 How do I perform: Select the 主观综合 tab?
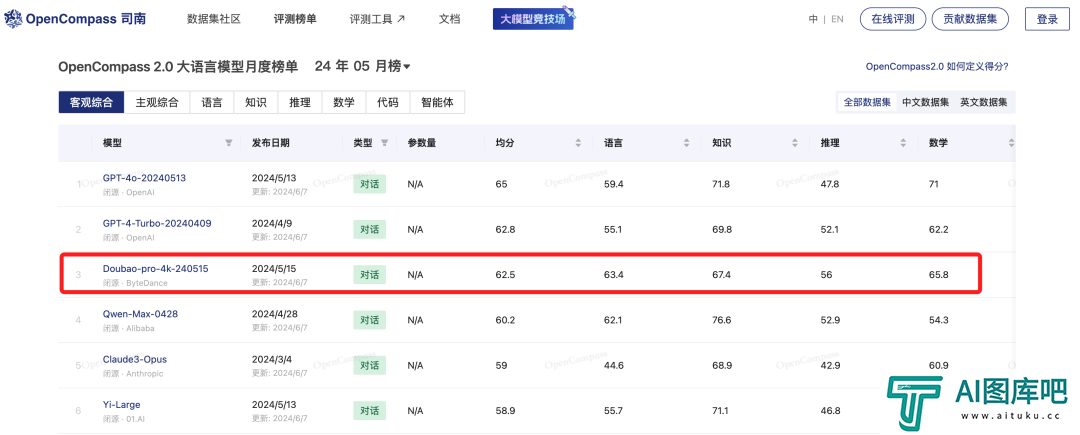click(x=157, y=103)
